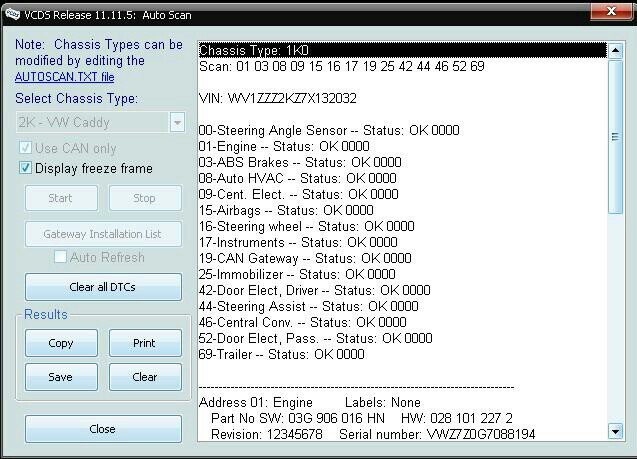This screenshot has width=637, height=459.
Task: Select the 25-Immobilizer status row
Action: click(x=403, y=274)
